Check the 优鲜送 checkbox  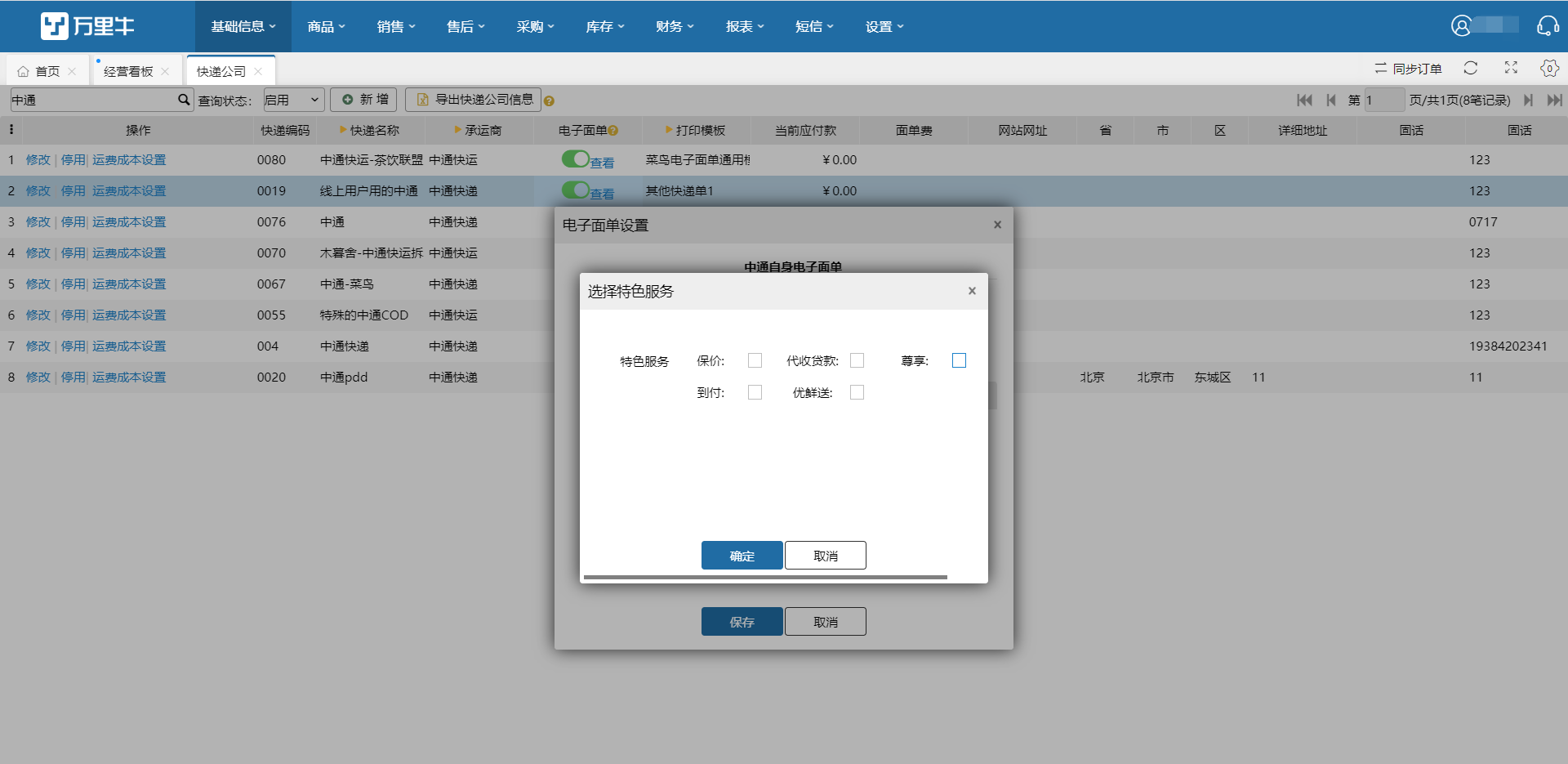(857, 392)
